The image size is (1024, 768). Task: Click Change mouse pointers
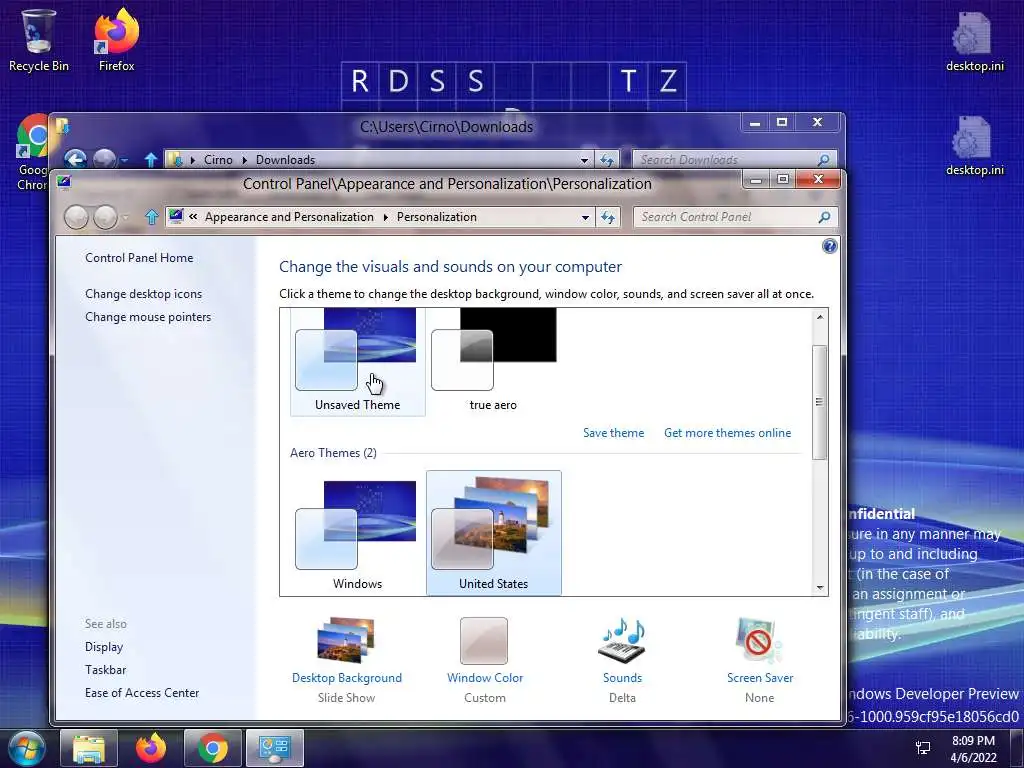tap(148, 317)
